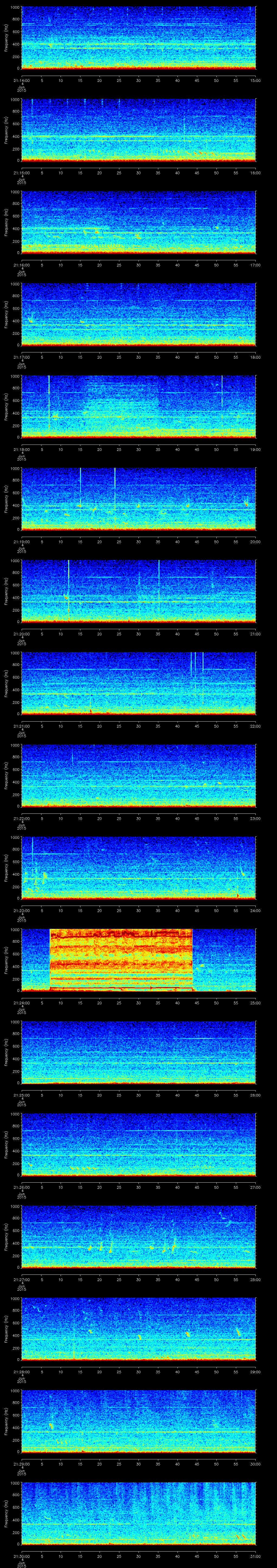Click the 21:14:00 start time label

21,80
